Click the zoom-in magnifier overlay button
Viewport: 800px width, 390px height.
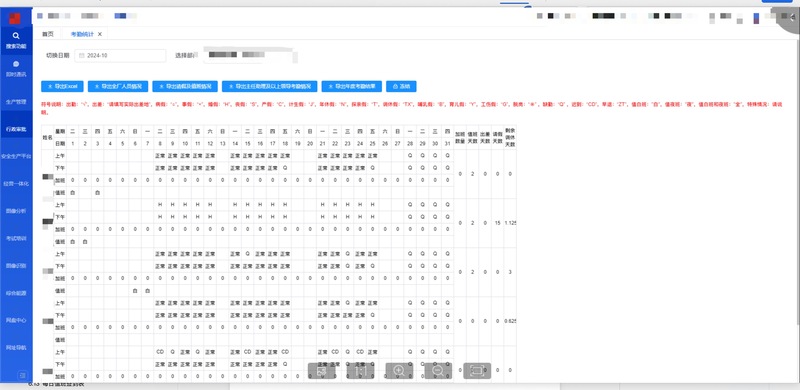[x=399, y=371]
